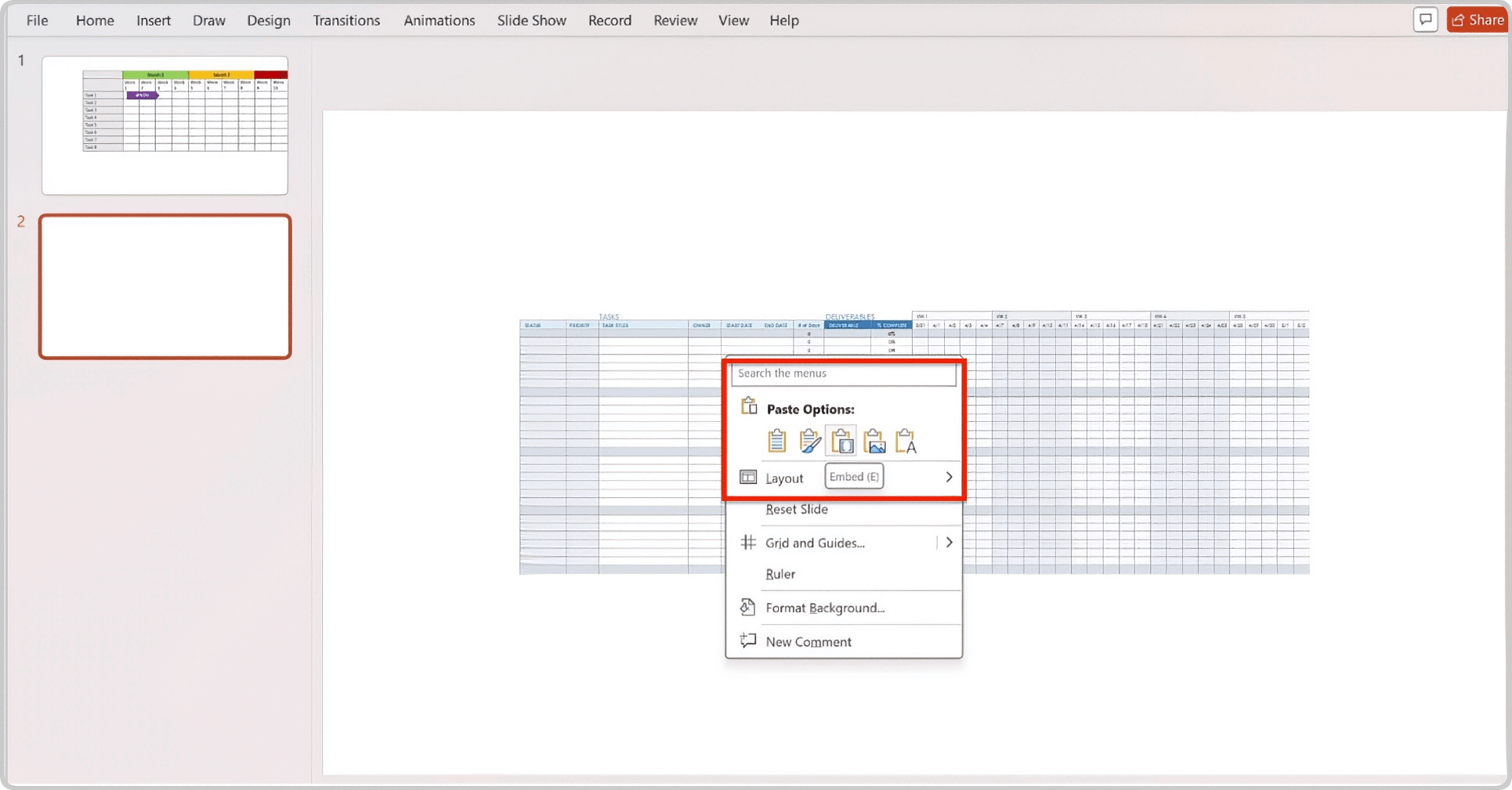Select the slide 1 thumbnail
Screen dimensions: 1512x790
tap(165, 124)
